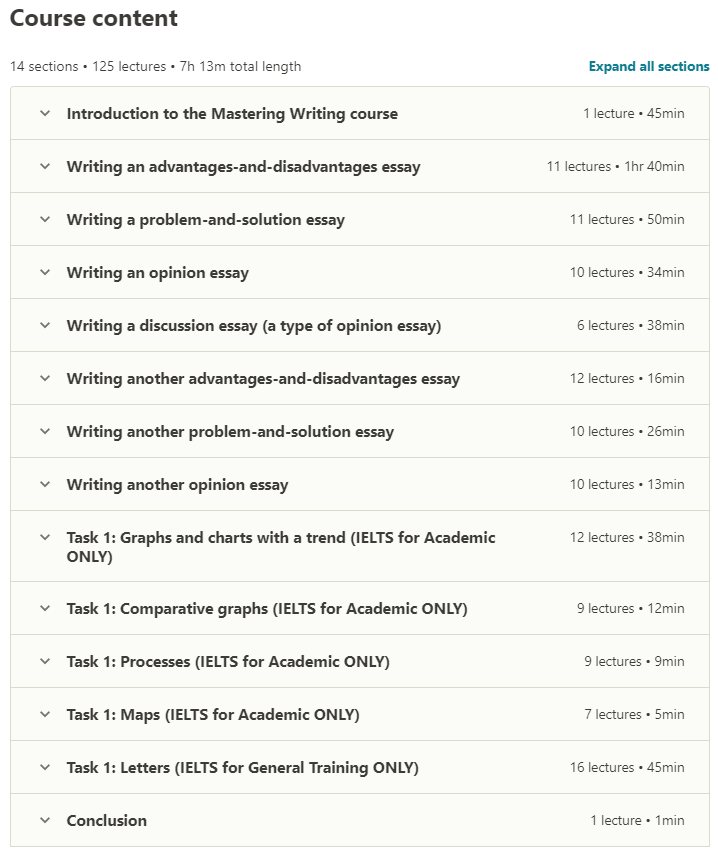Expand chevron beside Writing another problem-and-solution essay

(45, 431)
